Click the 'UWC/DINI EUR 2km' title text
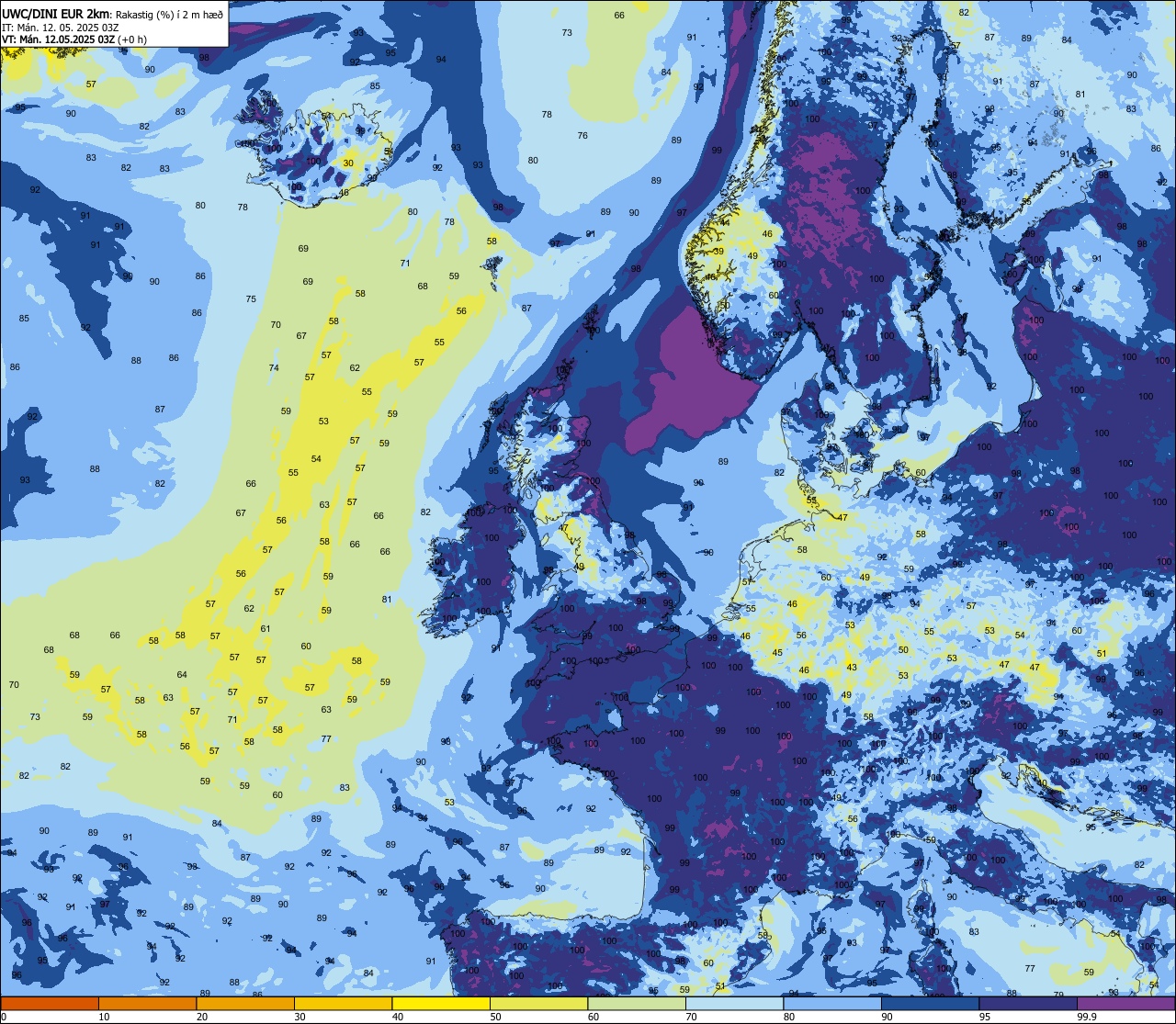 [x=55, y=14]
